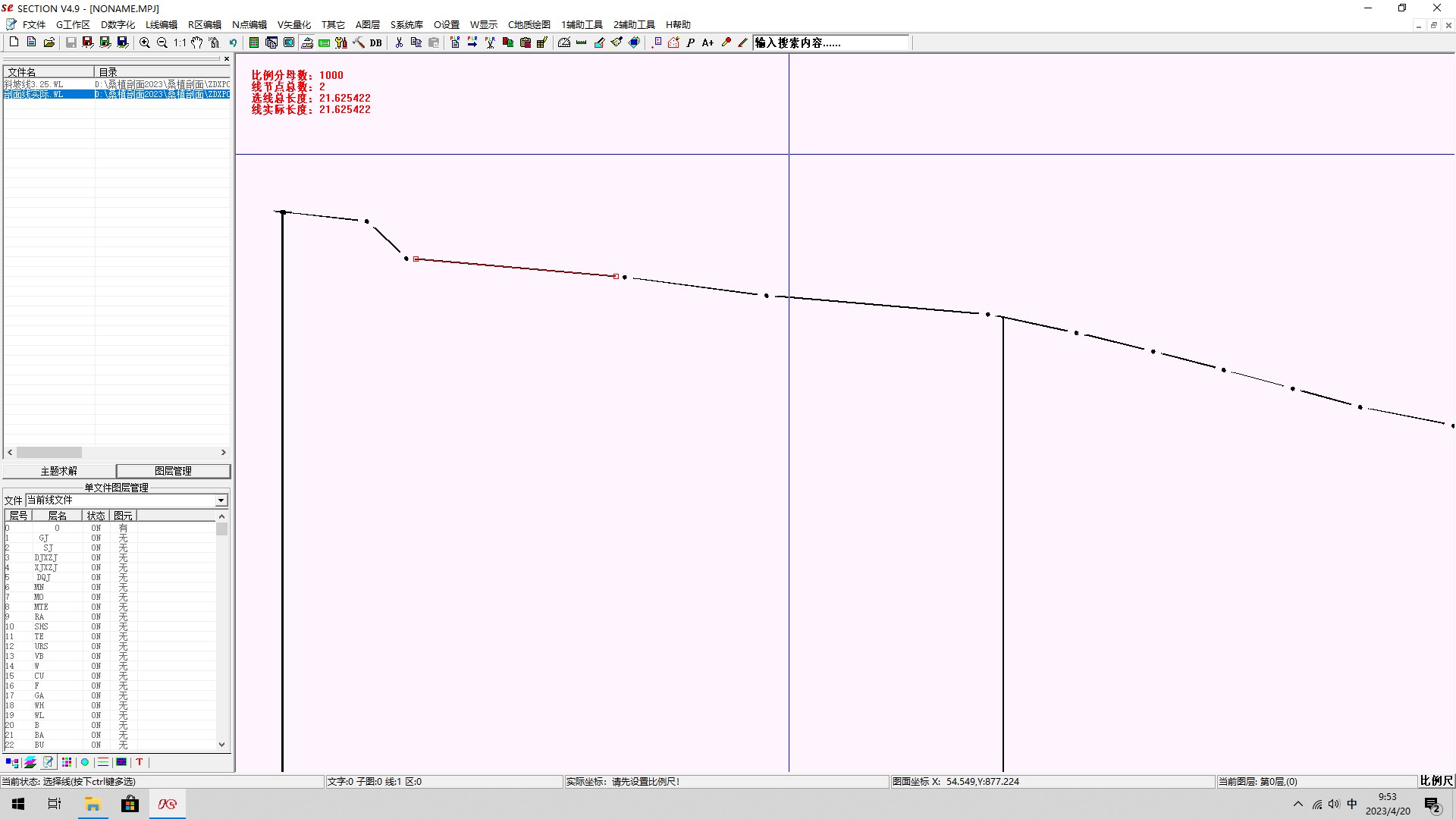Click the scissors cut icon

[400, 42]
